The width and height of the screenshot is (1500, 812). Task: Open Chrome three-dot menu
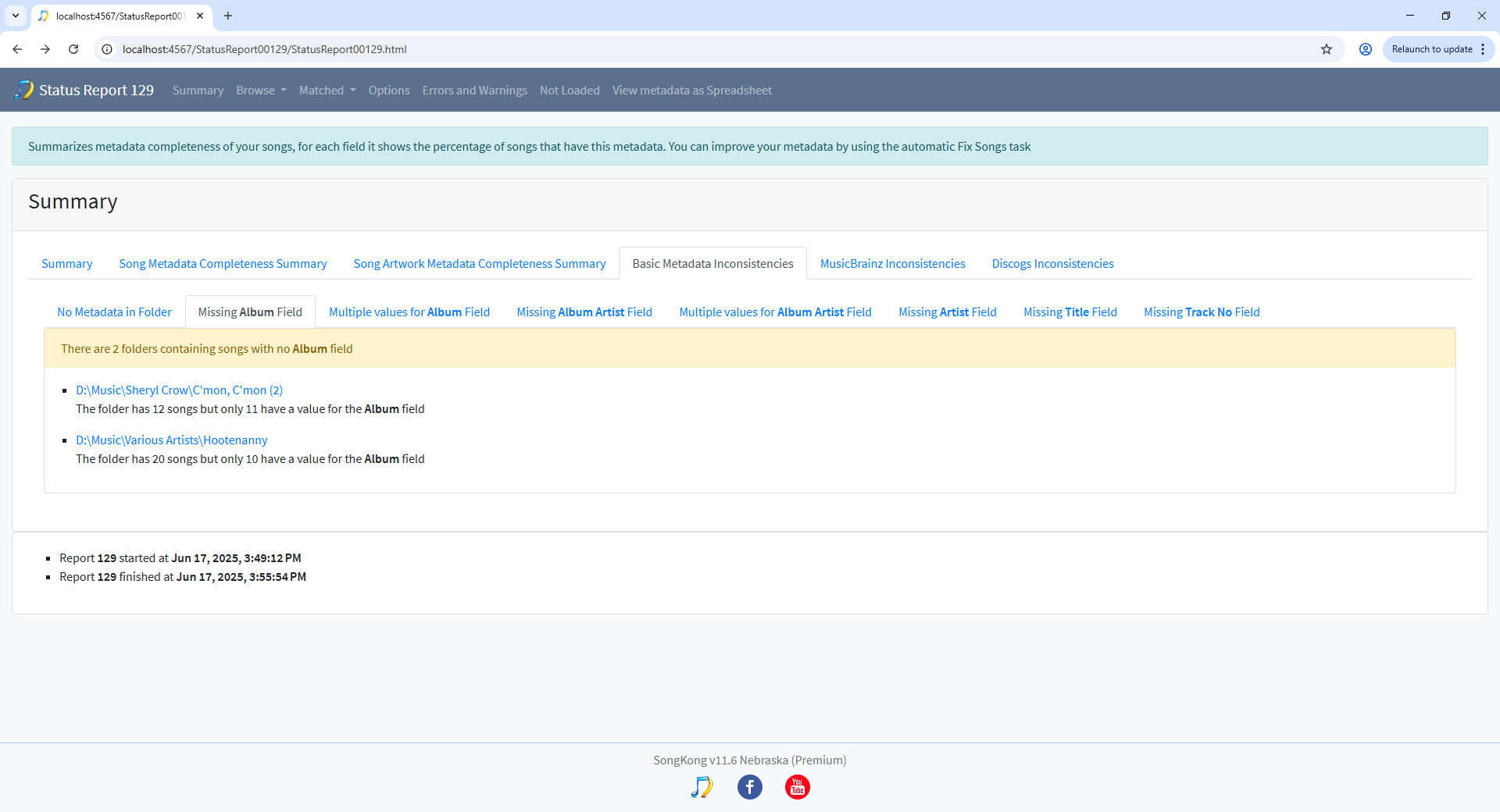pos(1483,49)
